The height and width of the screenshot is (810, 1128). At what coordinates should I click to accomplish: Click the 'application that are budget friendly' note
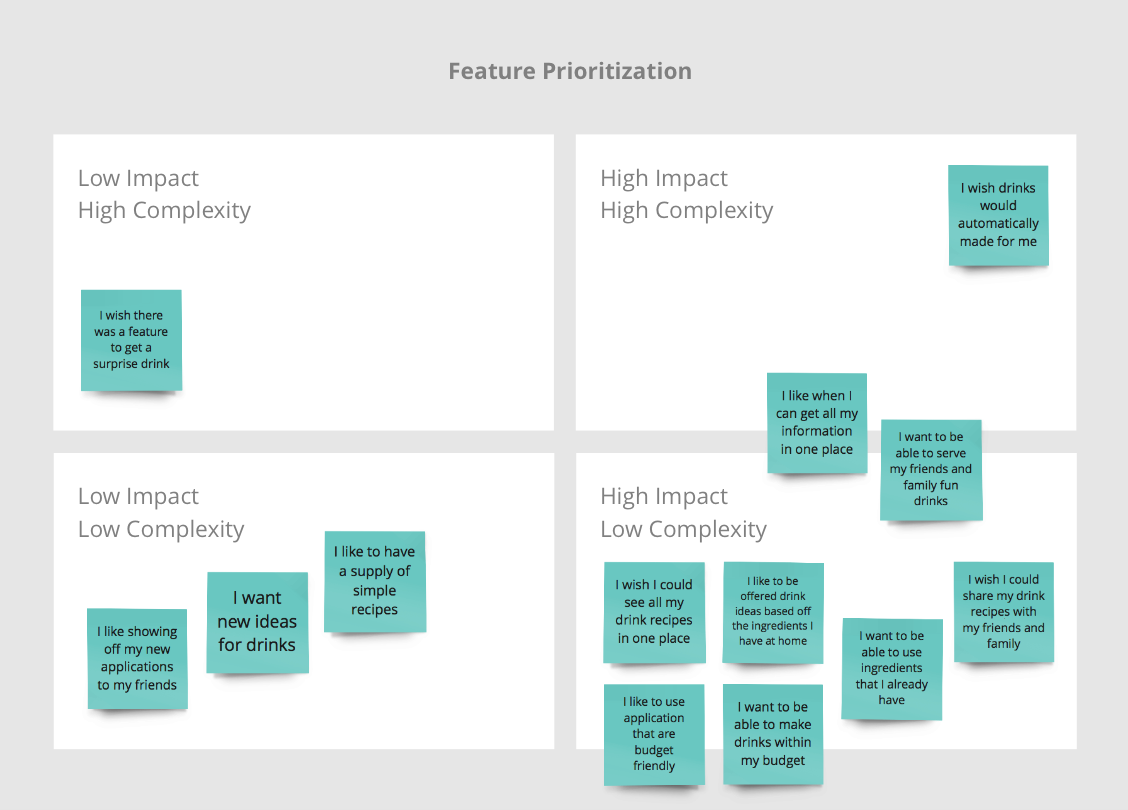point(654,734)
